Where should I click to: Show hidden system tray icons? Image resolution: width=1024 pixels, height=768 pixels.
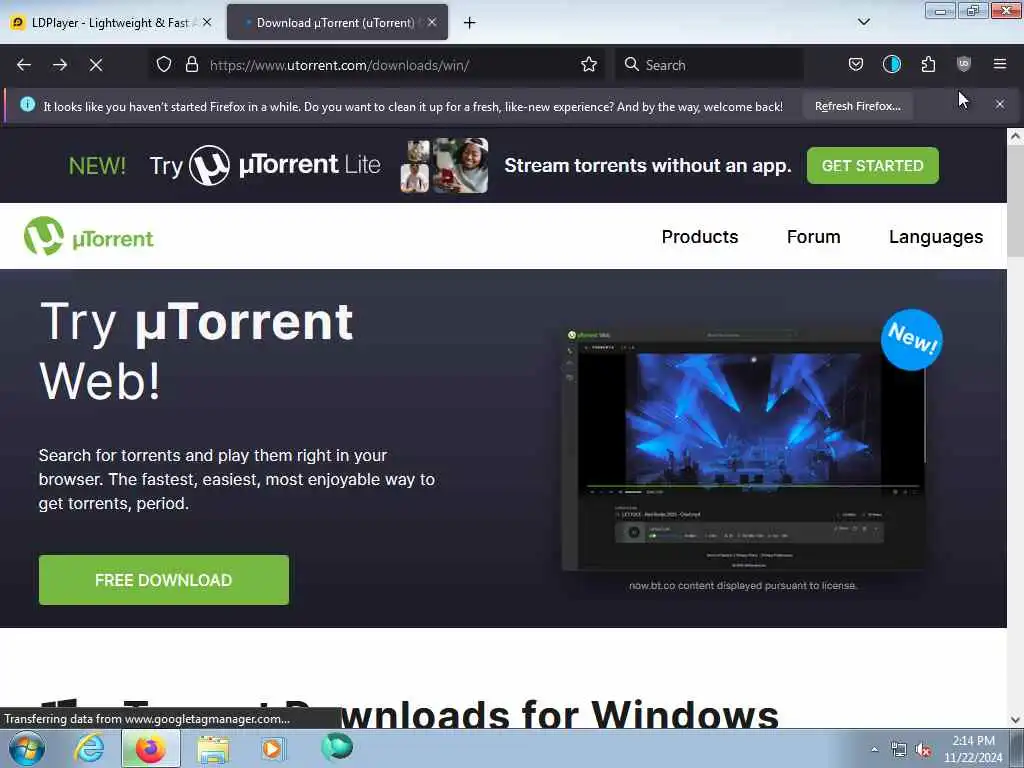coord(874,750)
